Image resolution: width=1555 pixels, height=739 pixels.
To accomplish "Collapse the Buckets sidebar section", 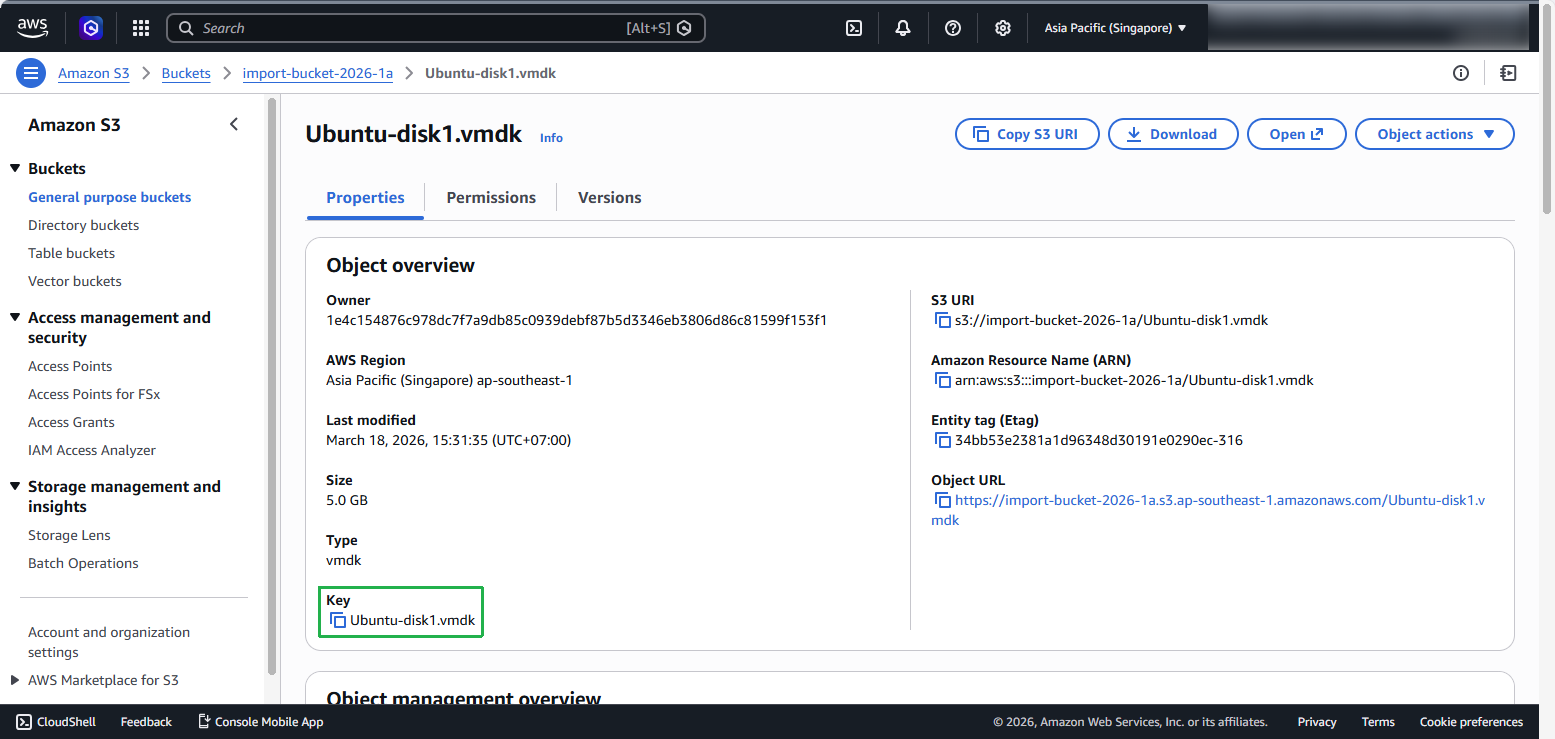I will [15, 168].
